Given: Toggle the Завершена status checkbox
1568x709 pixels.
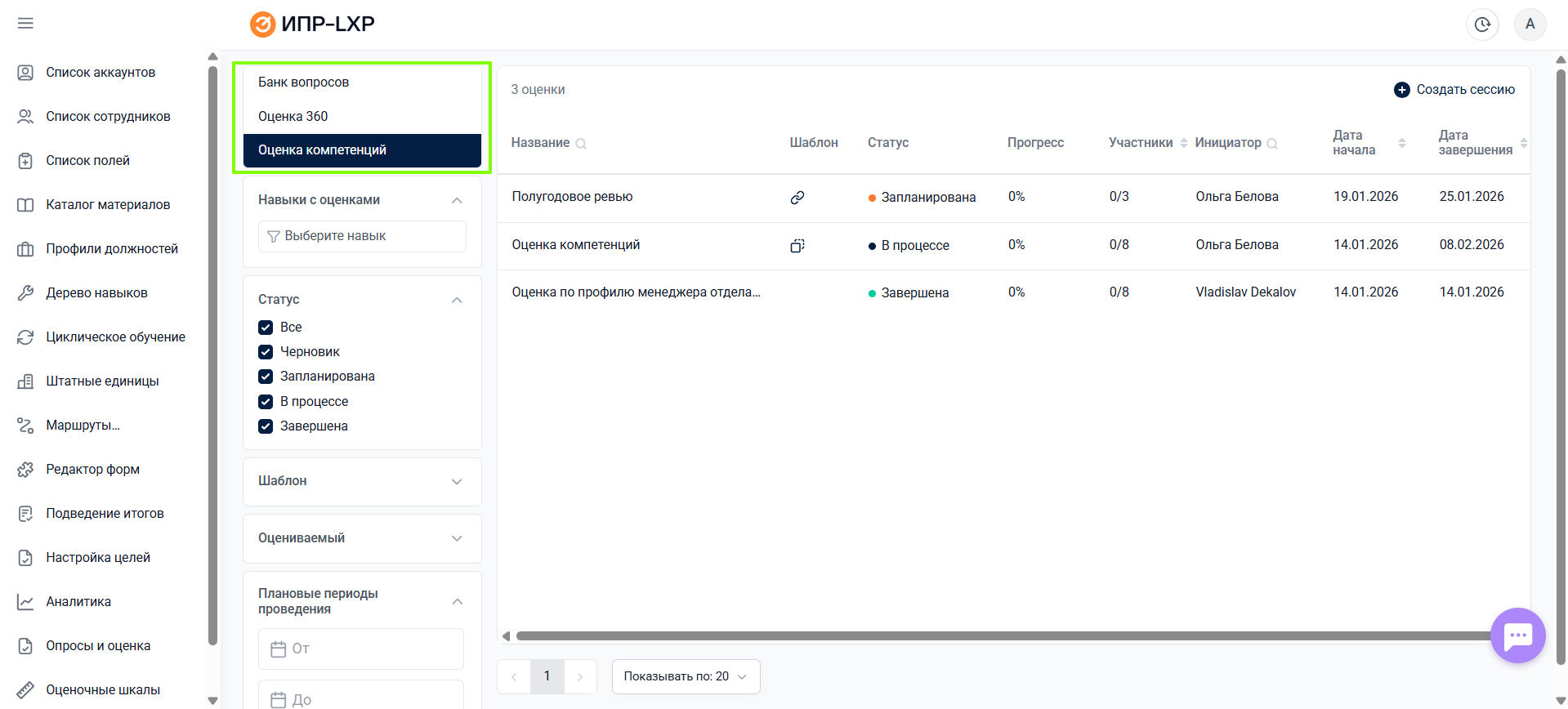Looking at the screenshot, I should click(x=266, y=426).
